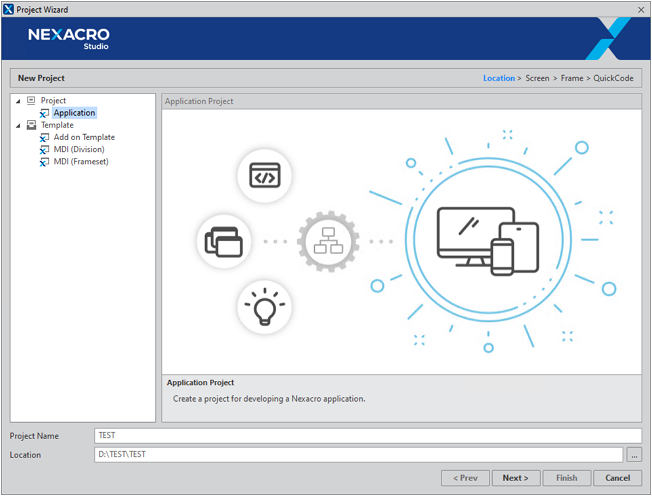Viewport: 652px width, 496px height.
Task: Click the Location step in breadcrumb
Action: pyautogui.click(x=498, y=78)
